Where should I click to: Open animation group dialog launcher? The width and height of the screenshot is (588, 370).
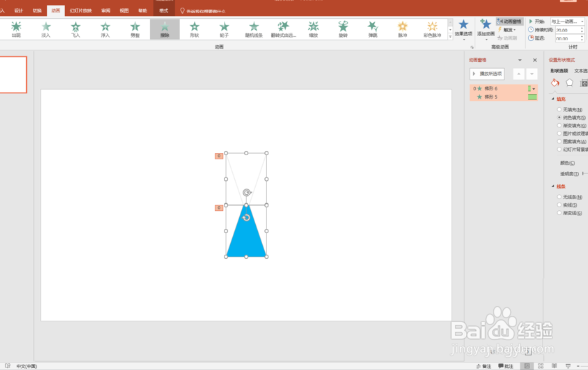pyautogui.click(x=472, y=47)
